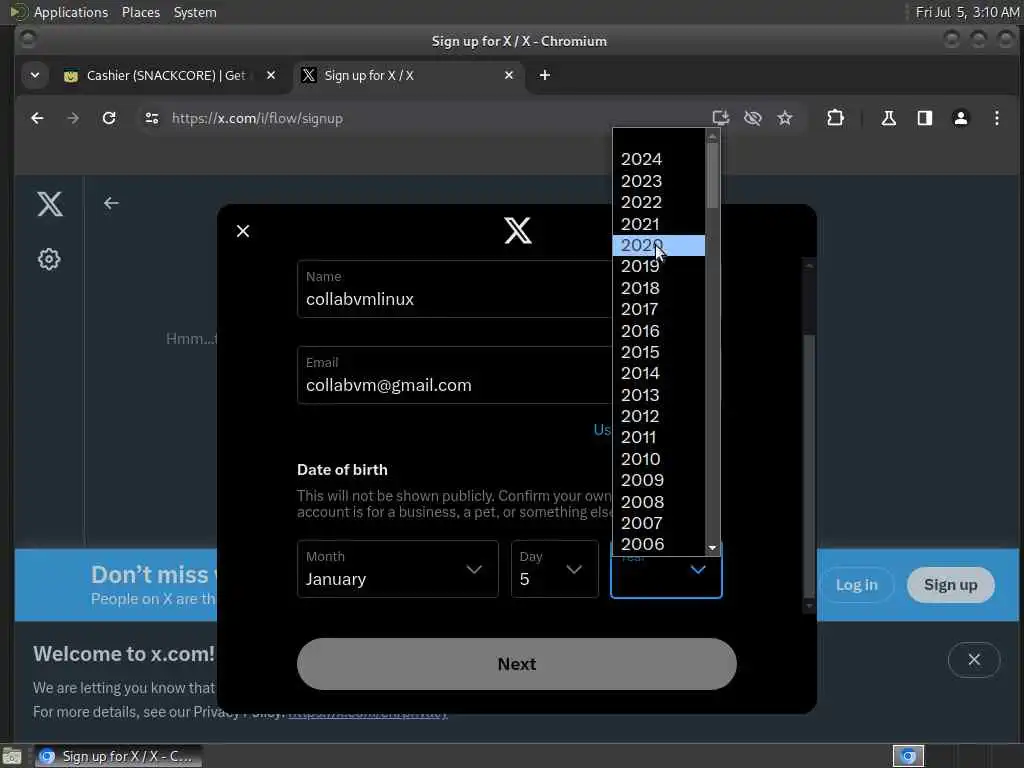The image size is (1024, 768).
Task: Open Settings gear in X sidebar
Action: coord(49,259)
